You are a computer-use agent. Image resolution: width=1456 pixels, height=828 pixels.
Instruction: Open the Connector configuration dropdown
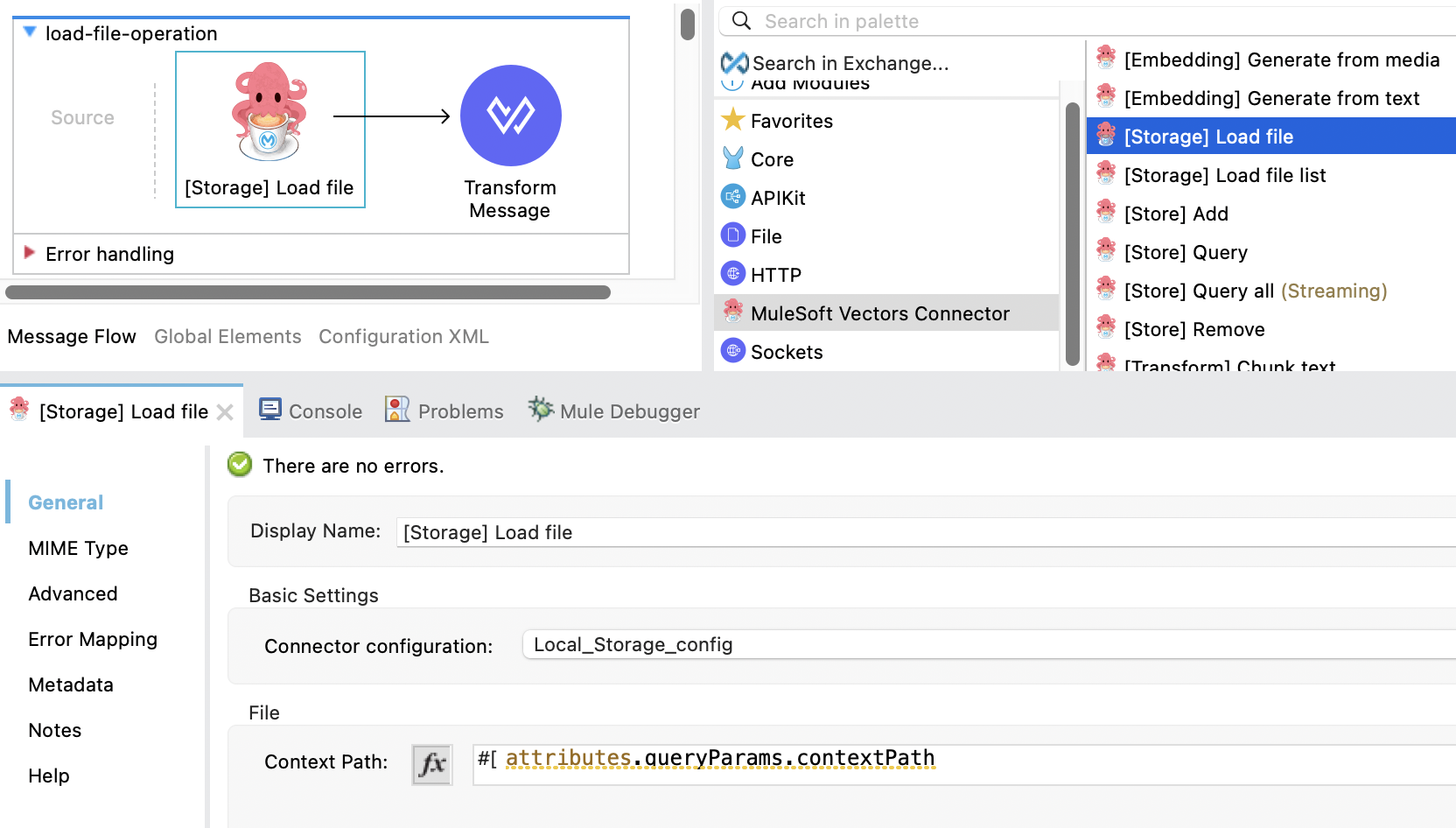(989, 645)
